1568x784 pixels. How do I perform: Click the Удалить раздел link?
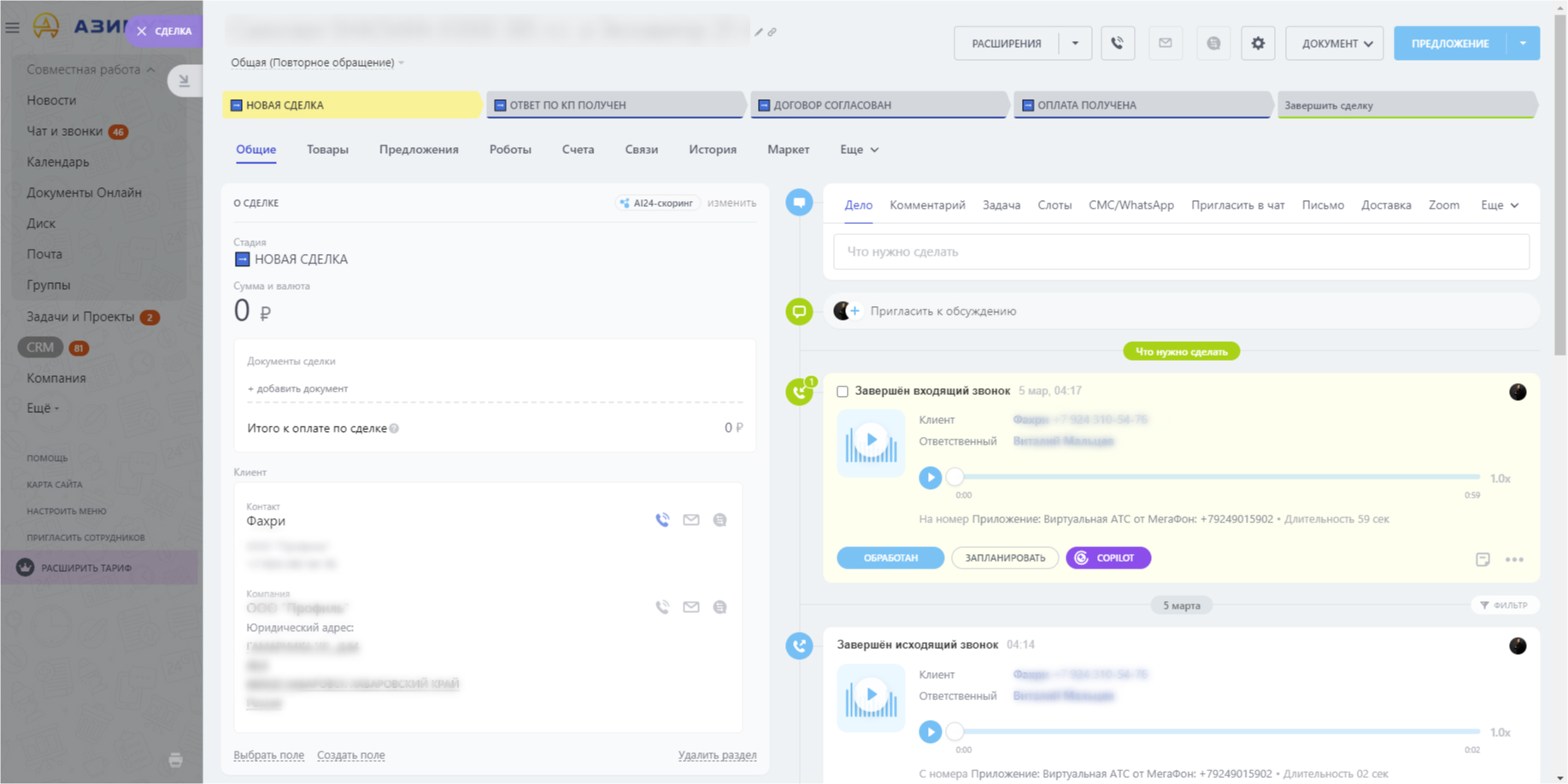click(x=717, y=755)
